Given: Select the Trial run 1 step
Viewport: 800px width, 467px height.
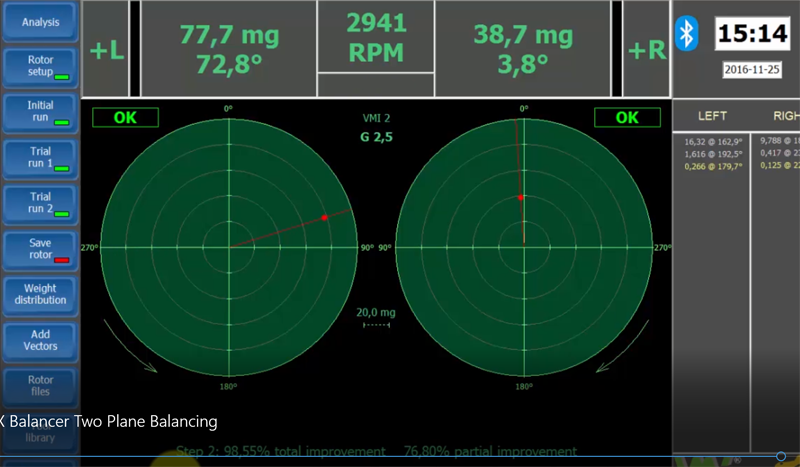Looking at the screenshot, I should pyautogui.click(x=40, y=157).
